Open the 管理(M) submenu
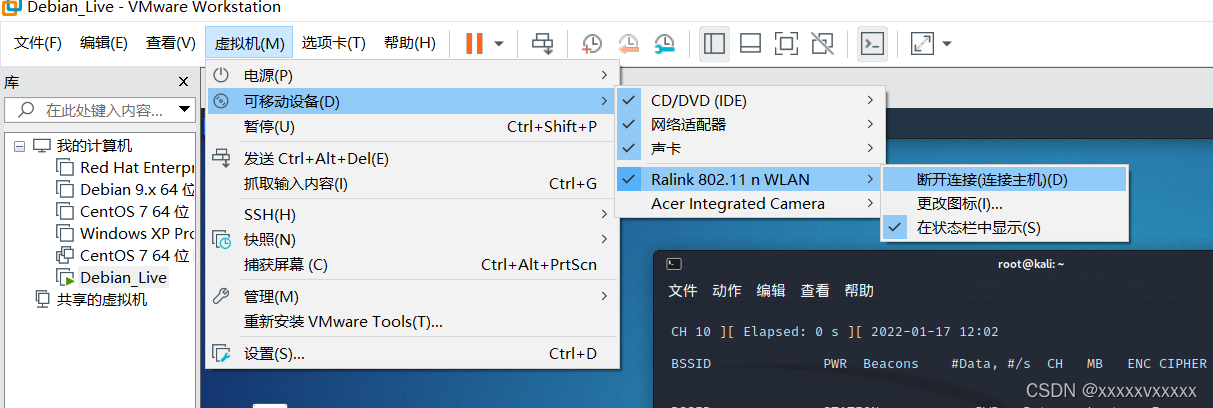 coord(412,296)
